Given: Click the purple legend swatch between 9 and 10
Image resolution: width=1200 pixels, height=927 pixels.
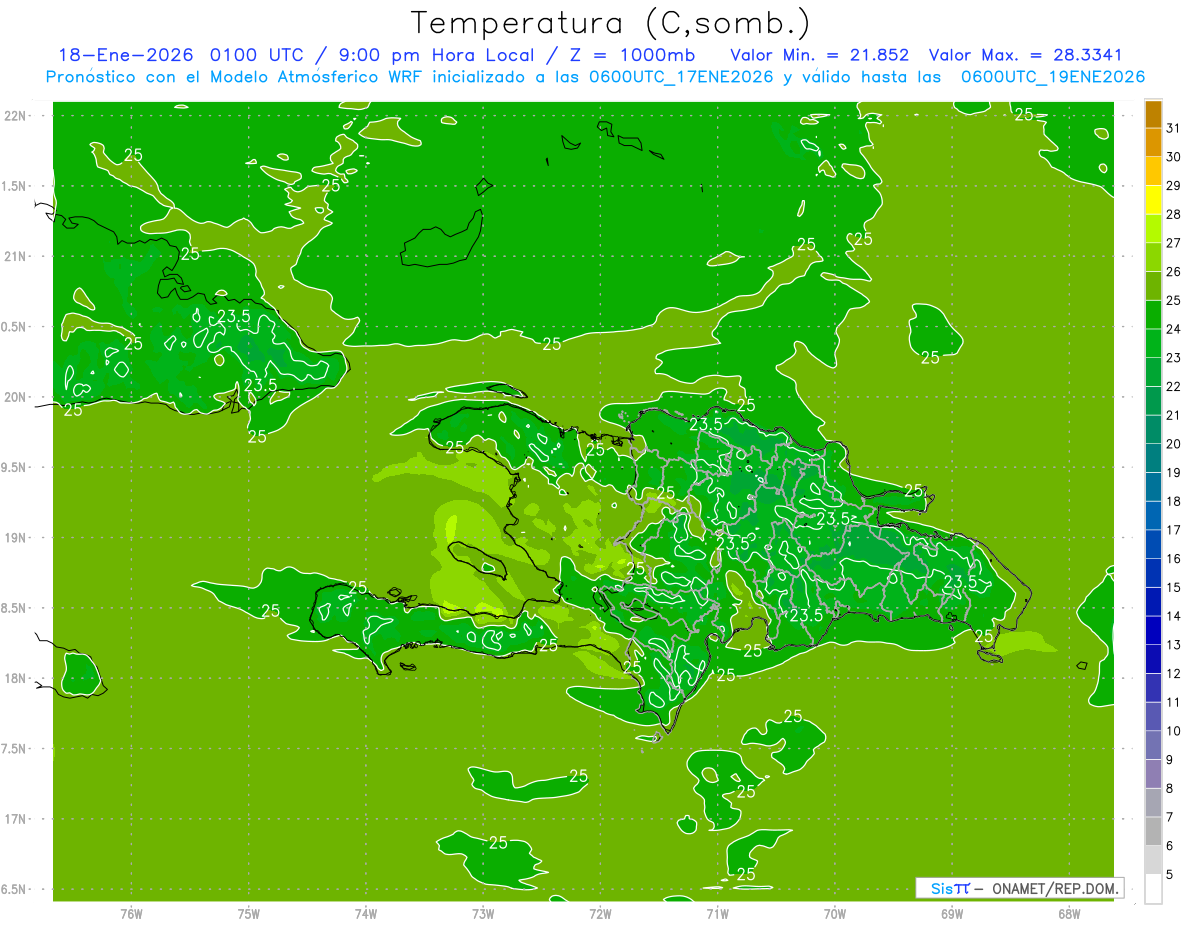Looking at the screenshot, I should 1153,746.
